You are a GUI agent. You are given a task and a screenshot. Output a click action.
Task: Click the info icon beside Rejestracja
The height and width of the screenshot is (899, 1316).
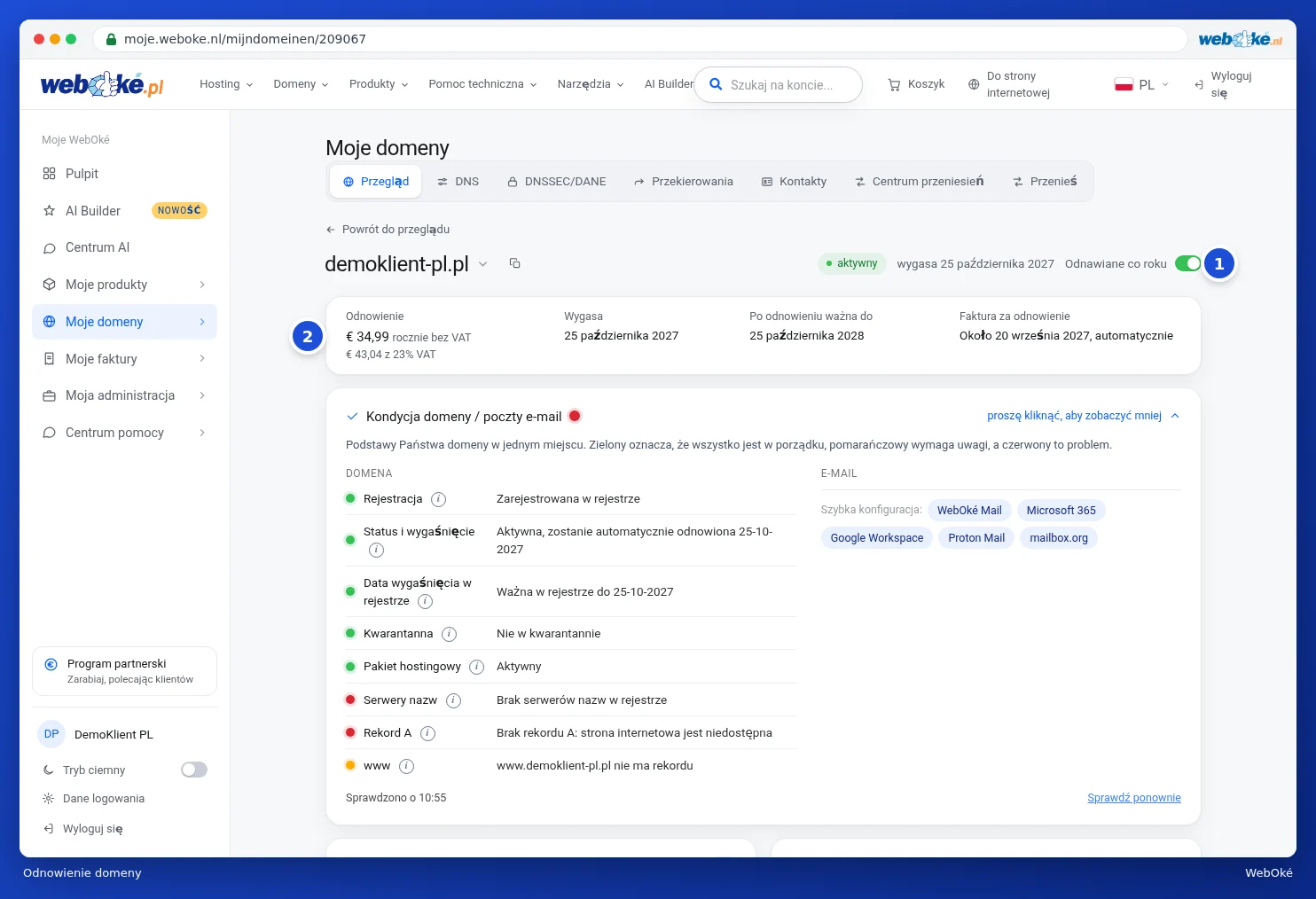click(x=438, y=499)
